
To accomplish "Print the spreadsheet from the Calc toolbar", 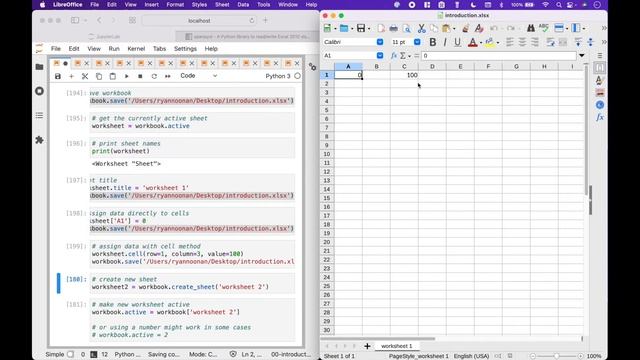I will (393, 28).
